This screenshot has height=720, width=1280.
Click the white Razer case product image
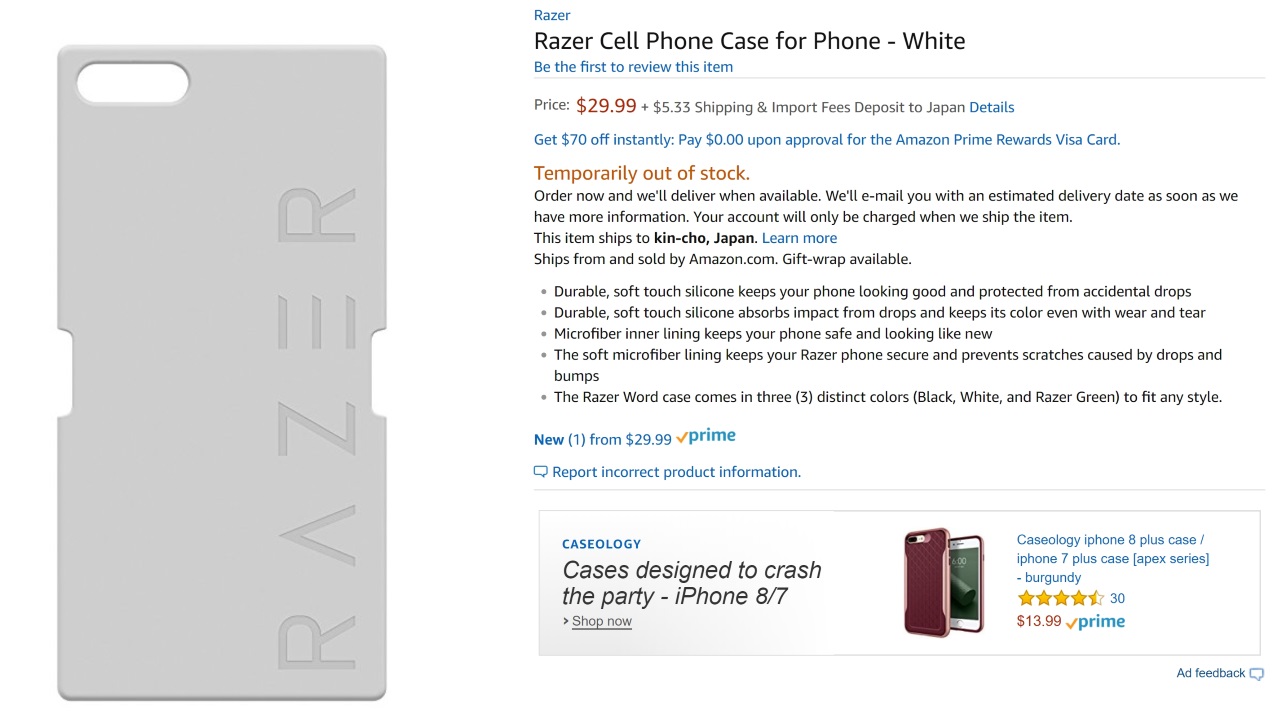point(221,372)
